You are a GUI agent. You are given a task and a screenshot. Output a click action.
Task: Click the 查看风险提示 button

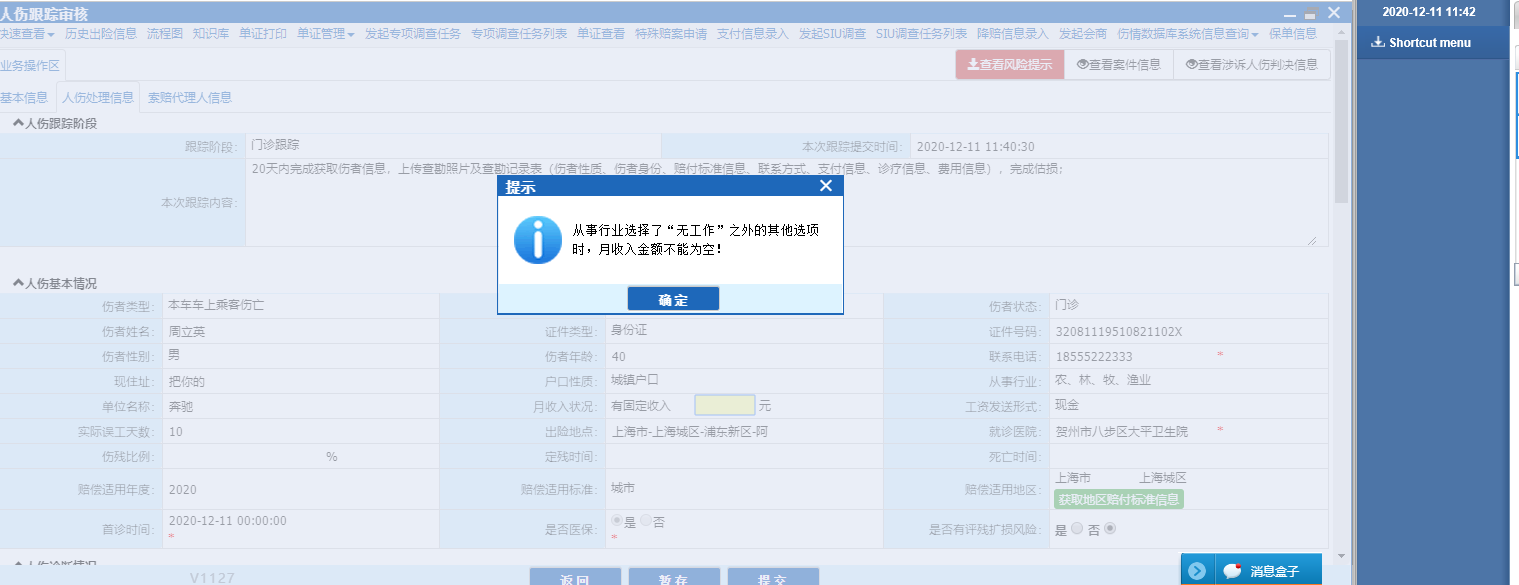(x=1009, y=65)
